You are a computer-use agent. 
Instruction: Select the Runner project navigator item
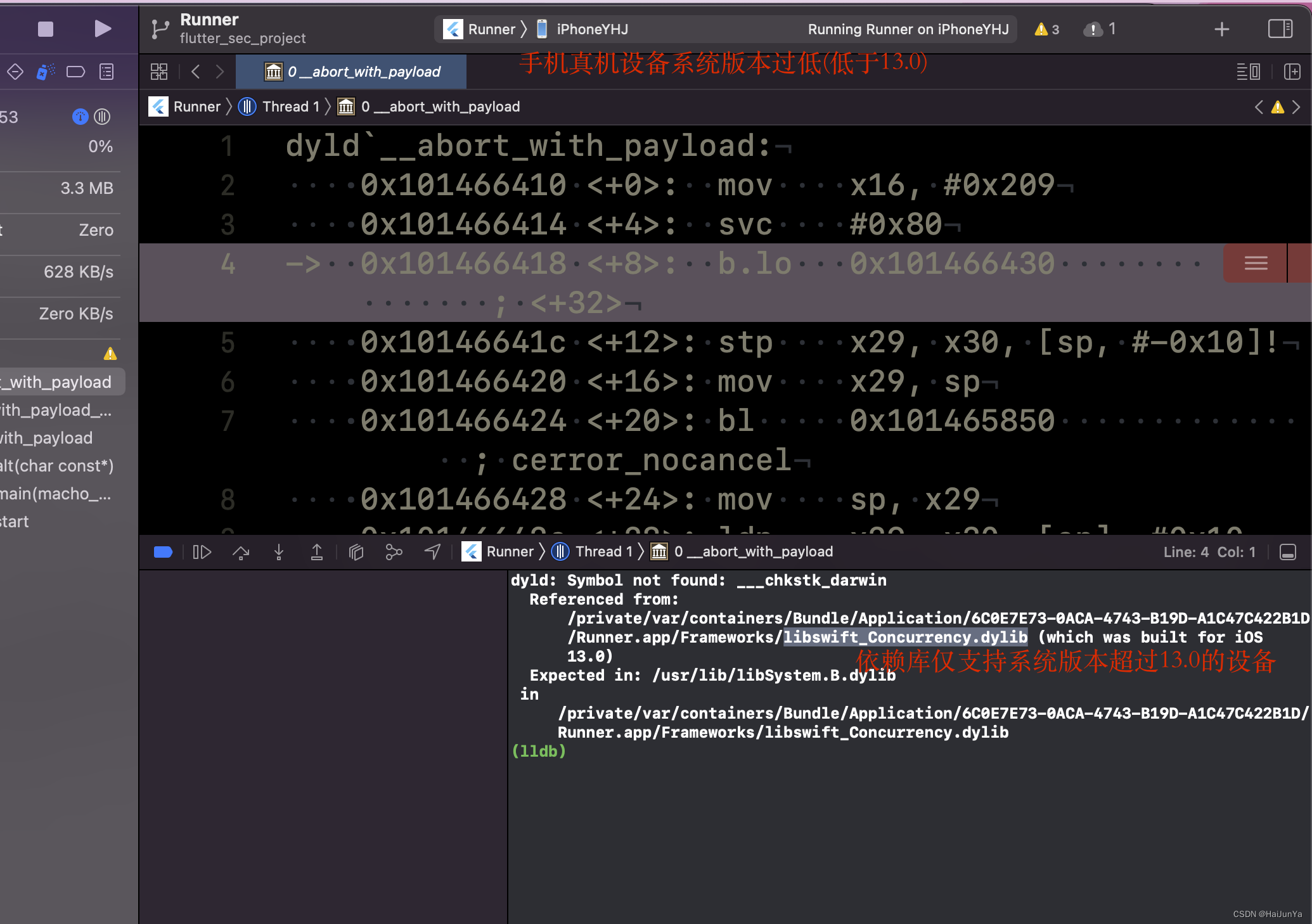tap(196, 107)
